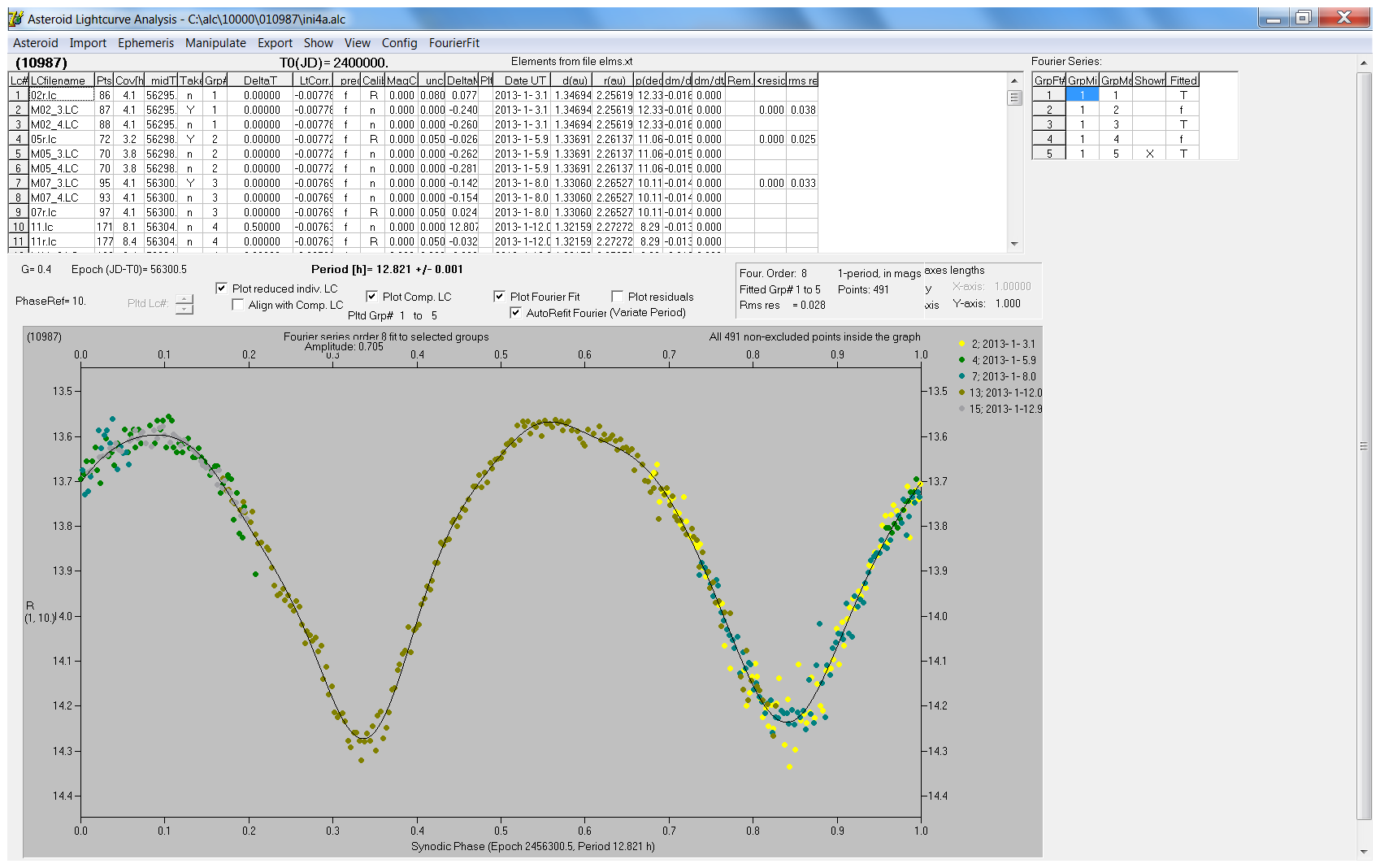Click the GrpFt# column header
The image size is (1380, 868).
1049,80
